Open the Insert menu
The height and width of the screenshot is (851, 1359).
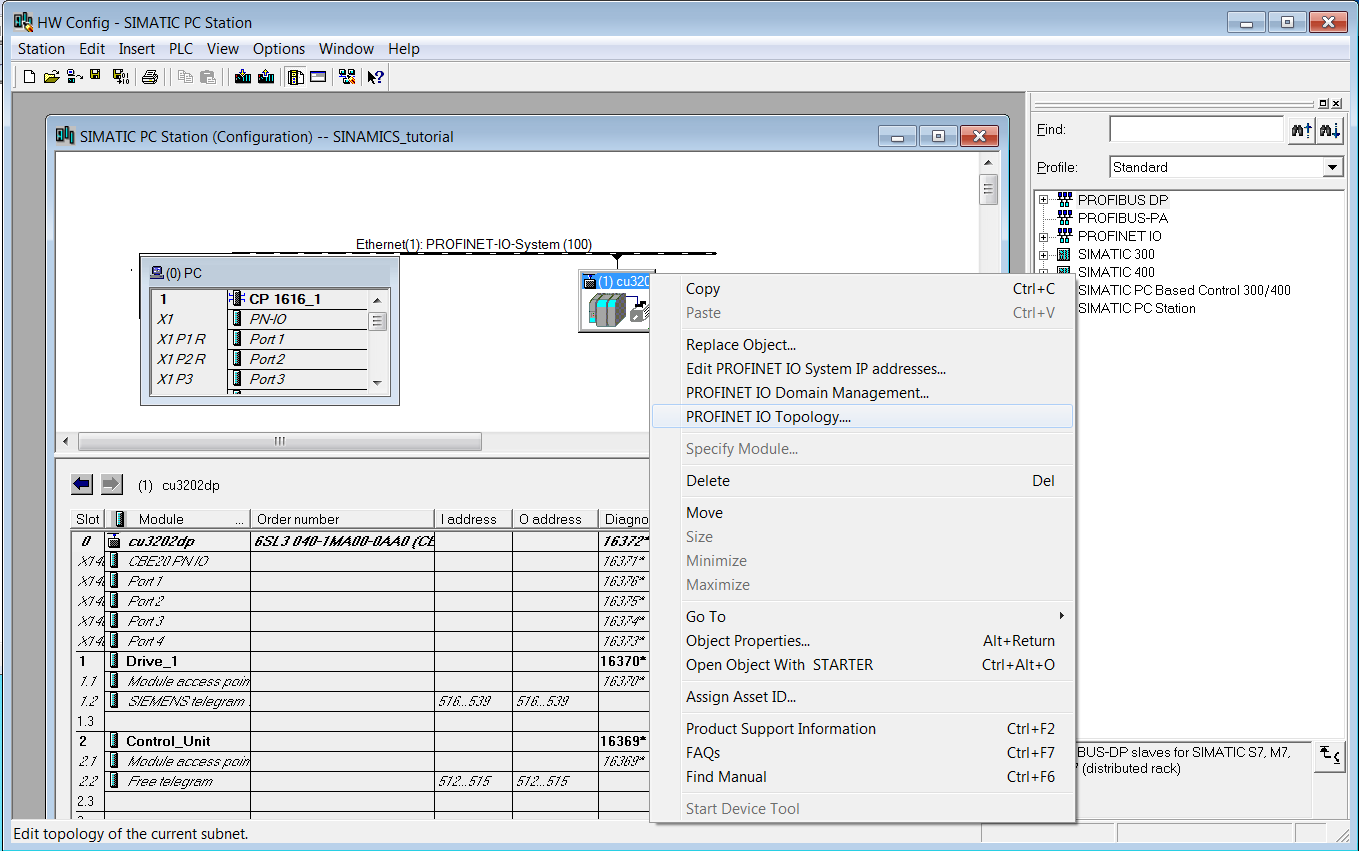click(x=137, y=48)
